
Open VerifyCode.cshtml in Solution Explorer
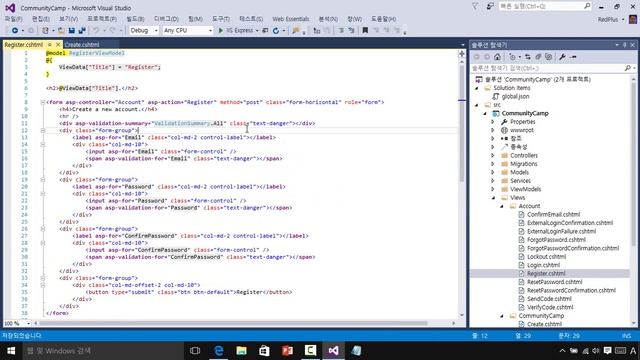[x=550, y=307]
